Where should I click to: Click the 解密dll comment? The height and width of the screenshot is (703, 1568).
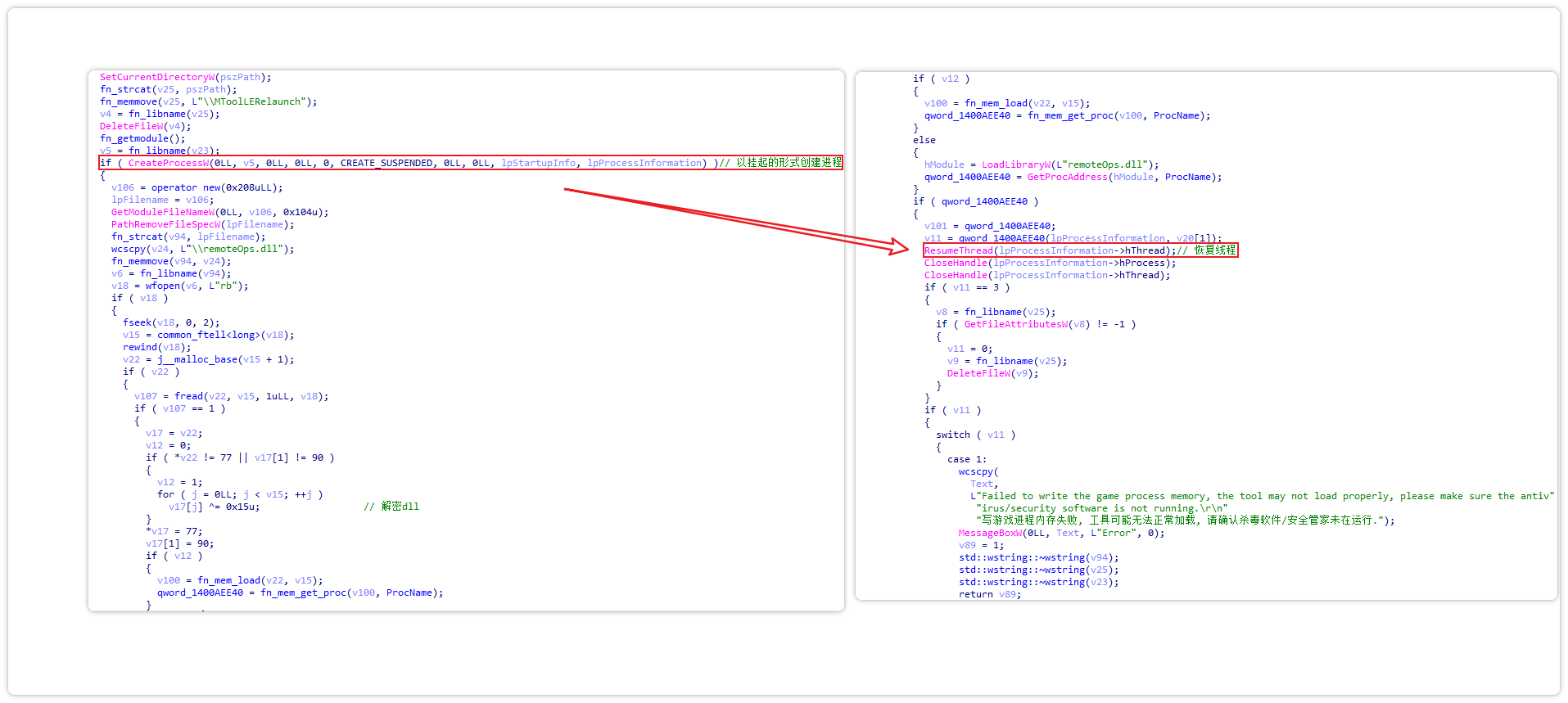click(x=391, y=507)
